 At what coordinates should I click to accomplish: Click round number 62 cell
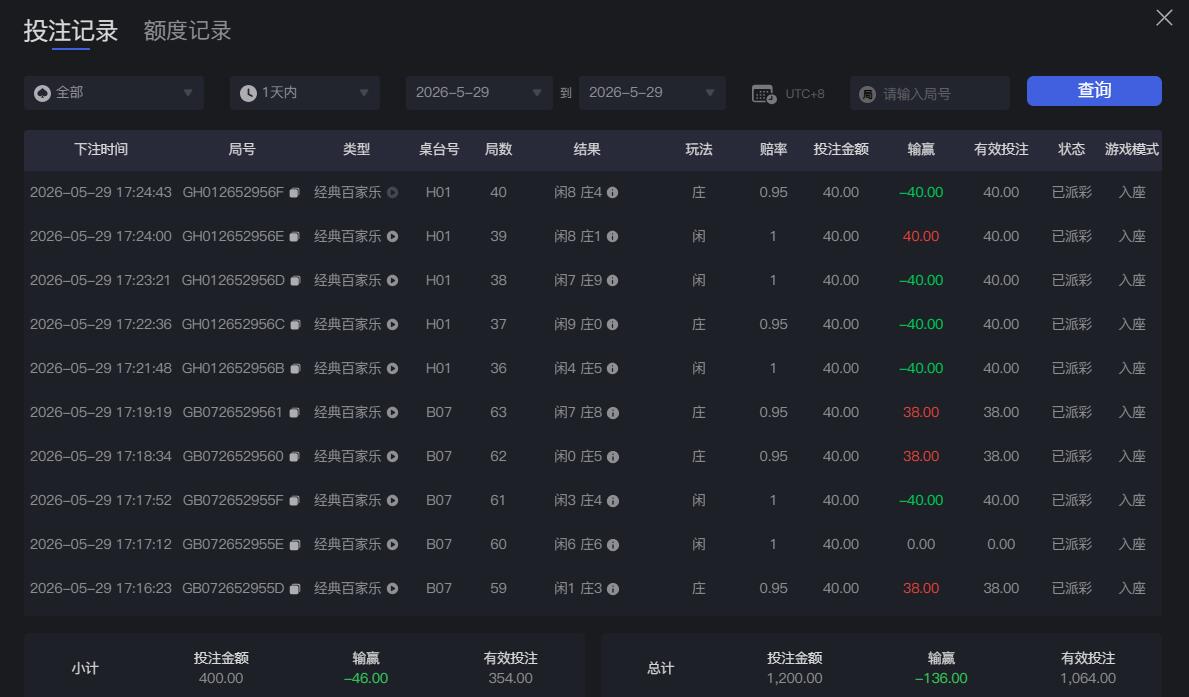click(x=498, y=457)
